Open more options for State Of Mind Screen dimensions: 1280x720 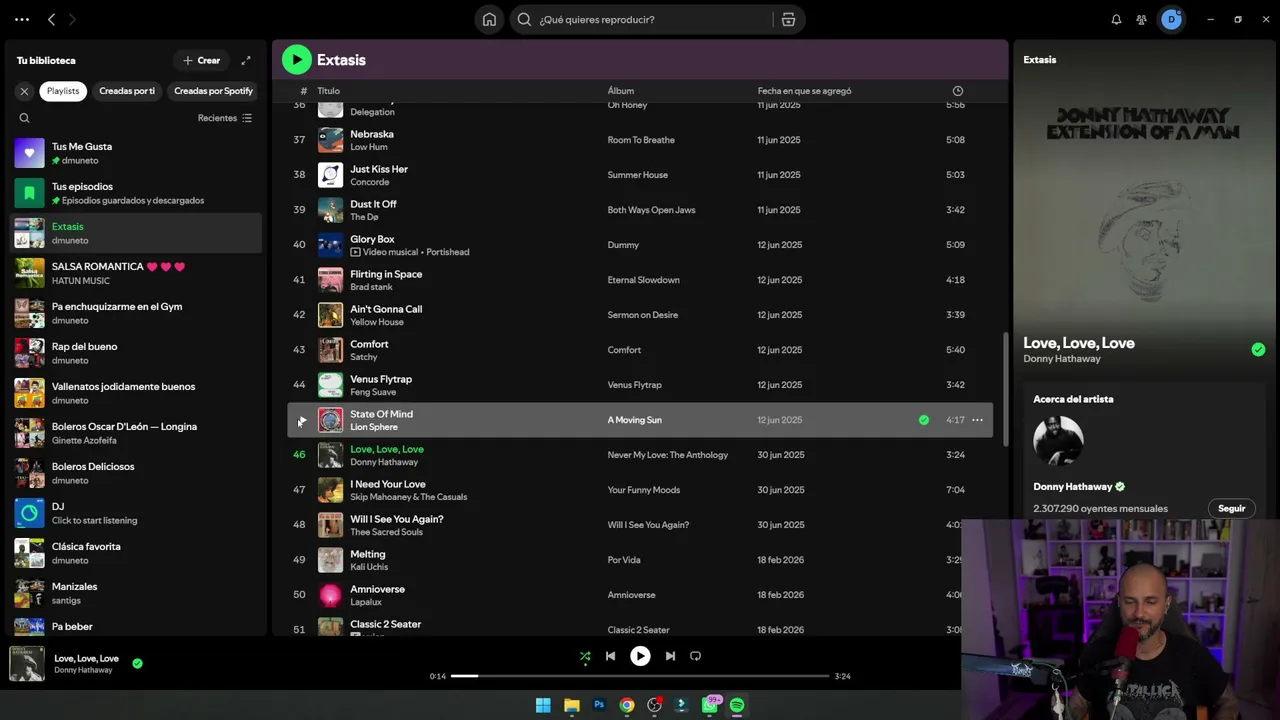click(x=977, y=420)
